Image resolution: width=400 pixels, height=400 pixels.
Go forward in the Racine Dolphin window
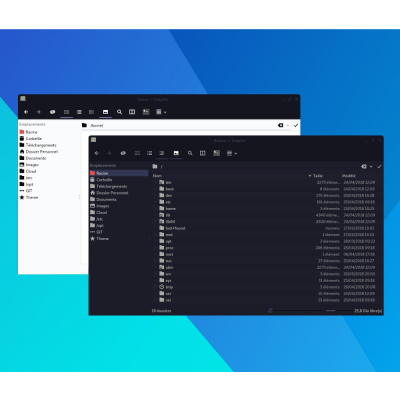point(109,153)
